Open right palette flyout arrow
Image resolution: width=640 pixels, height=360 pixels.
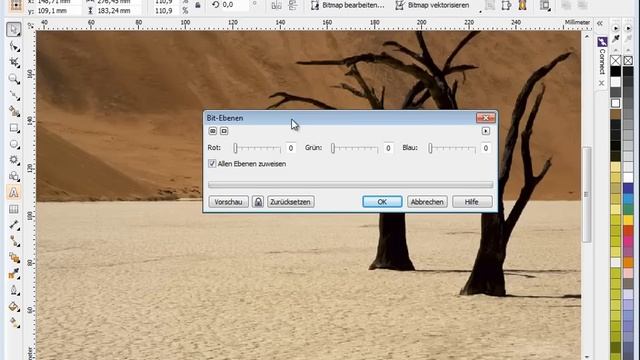pos(628,29)
